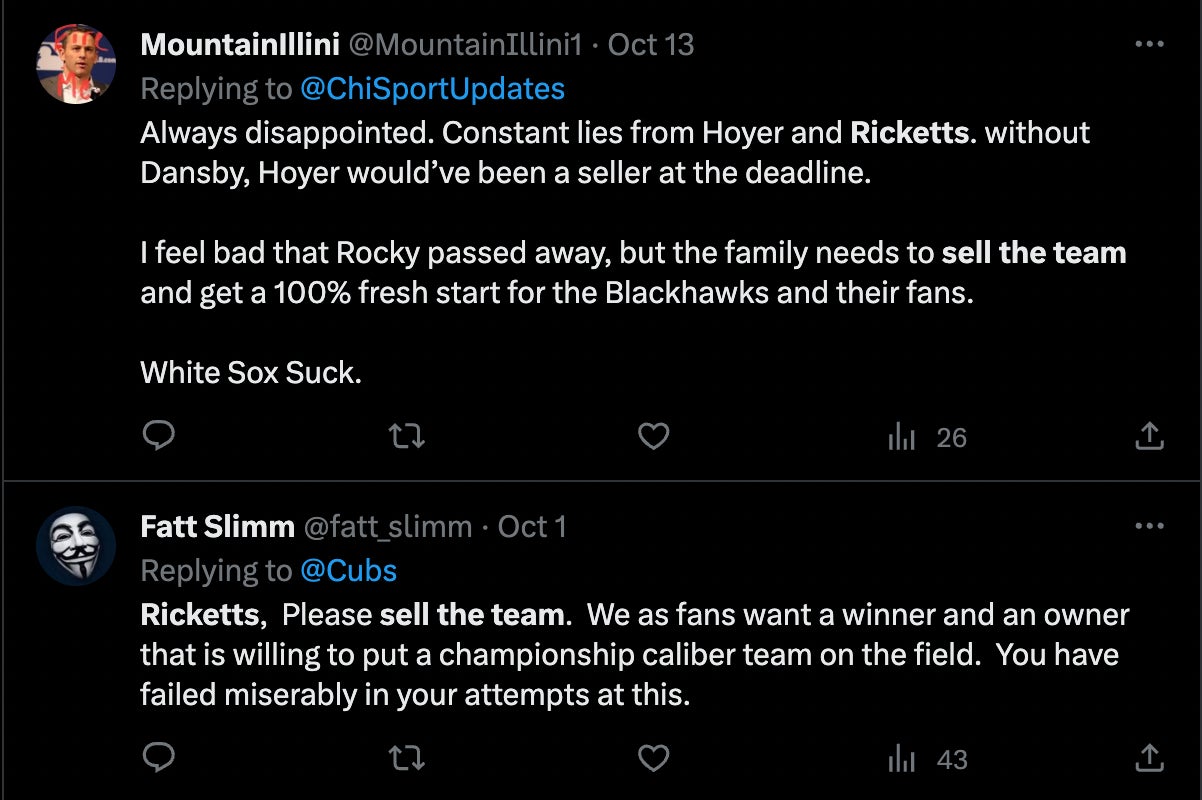Open Fatt Slimm display name profile
Screen dimensions: 1202x800
[x=217, y=527]
